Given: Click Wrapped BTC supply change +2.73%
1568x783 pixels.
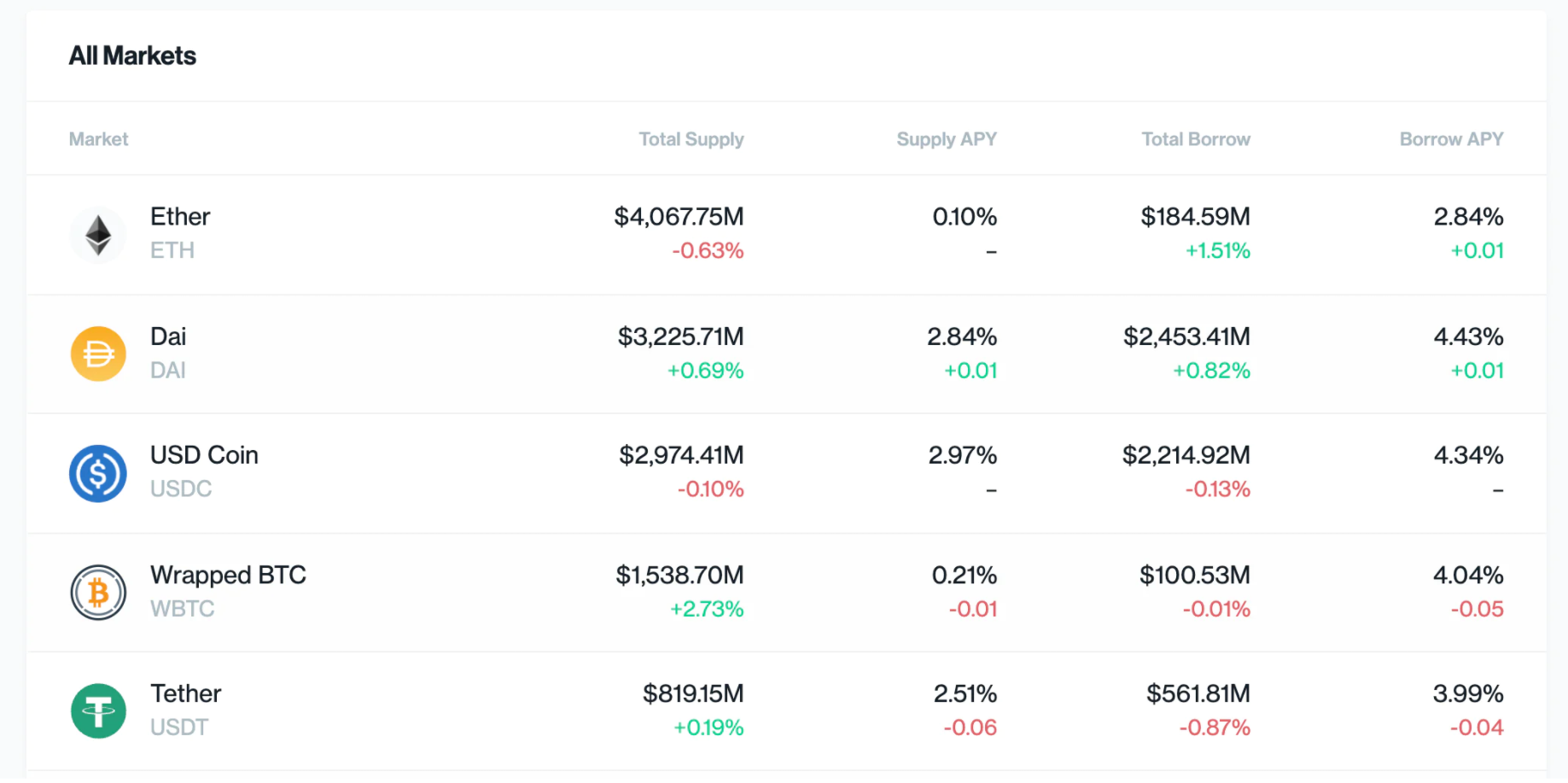Looking at the screenshot, I should 707,609.
